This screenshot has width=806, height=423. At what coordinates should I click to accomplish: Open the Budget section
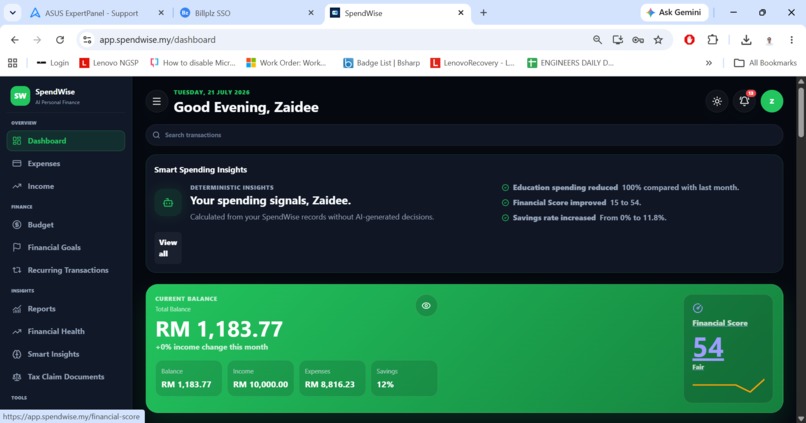(66, 225)
